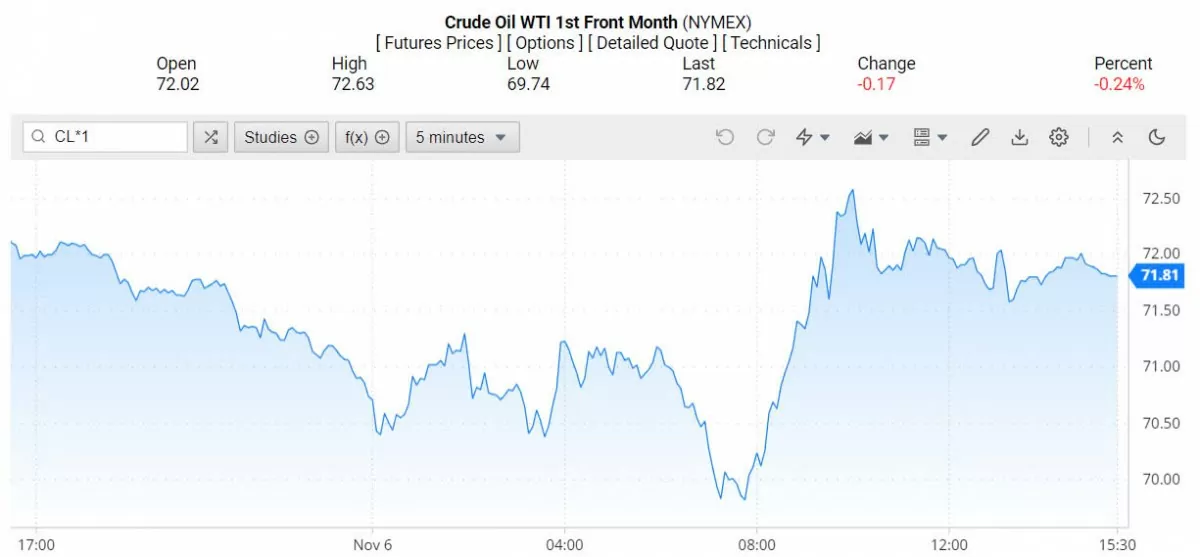Click the f(x) expressions button
This screenshot has height=557, width=1200.
point(367,137)
